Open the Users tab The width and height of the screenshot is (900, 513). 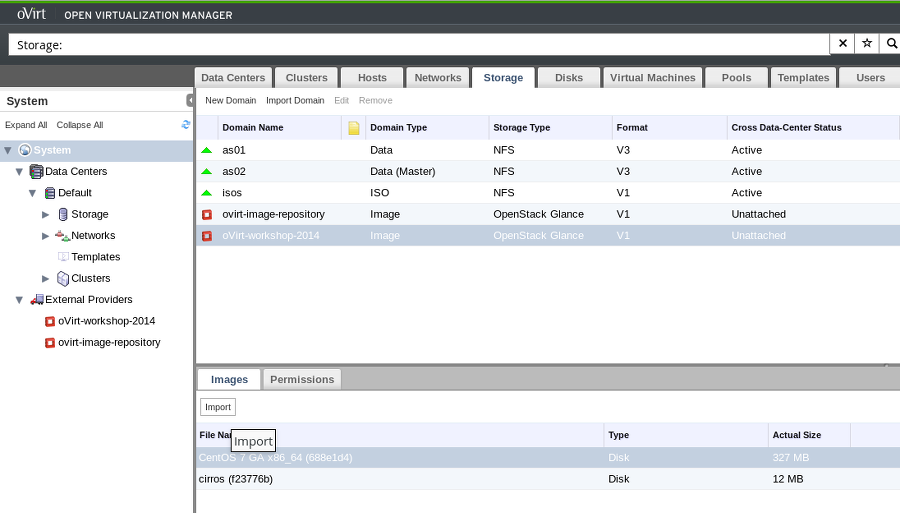(870, 77)
